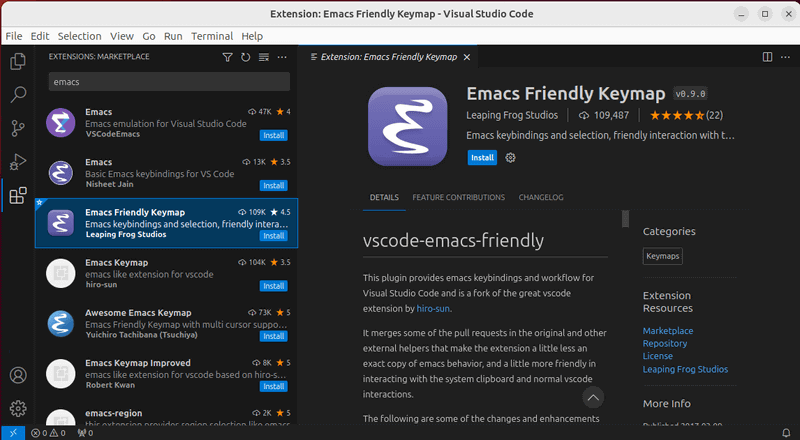Open the View menu

[x=122, y=36]
